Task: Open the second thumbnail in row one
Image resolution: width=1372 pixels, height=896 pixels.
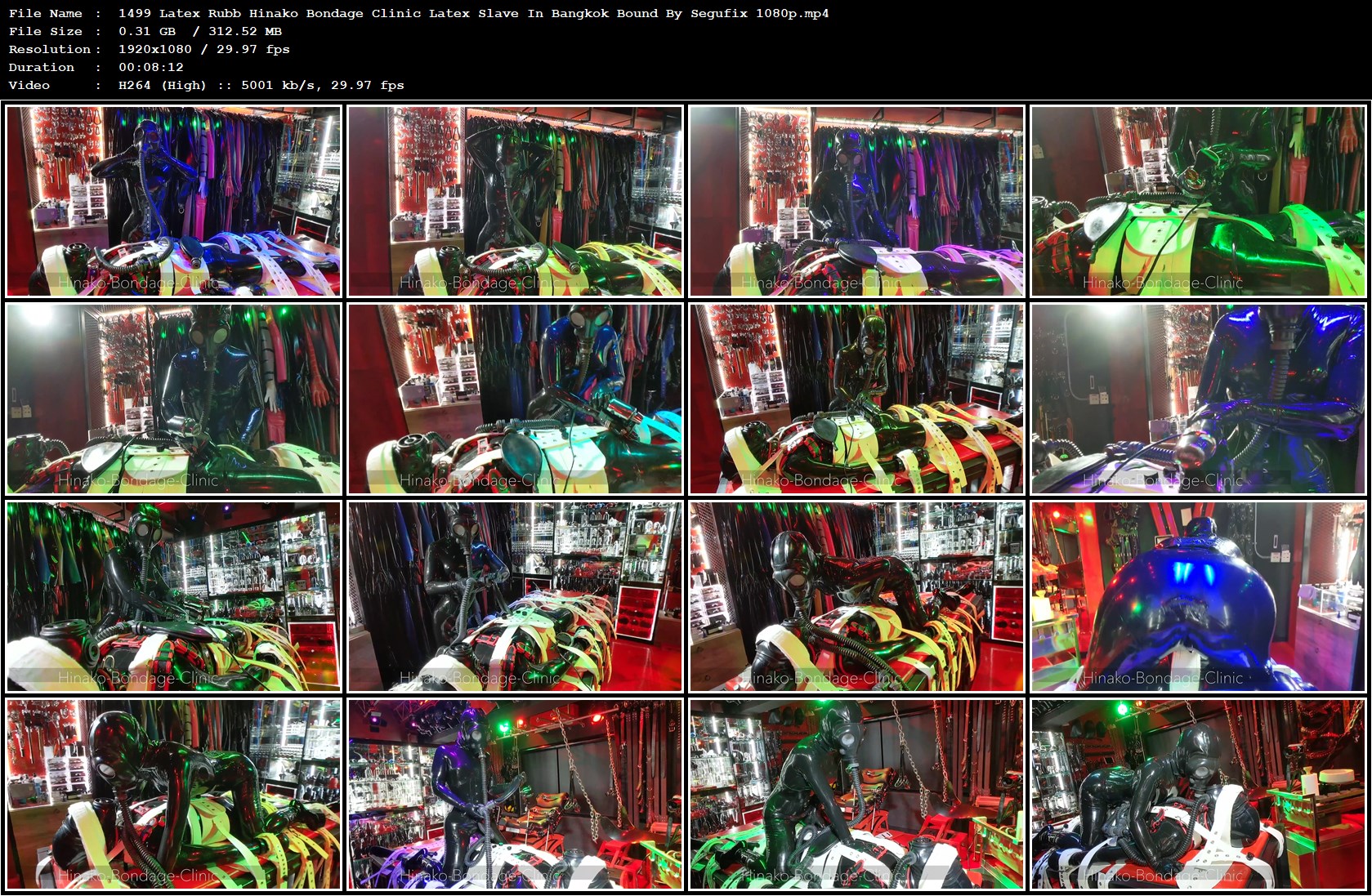Action: click(516, 201)
